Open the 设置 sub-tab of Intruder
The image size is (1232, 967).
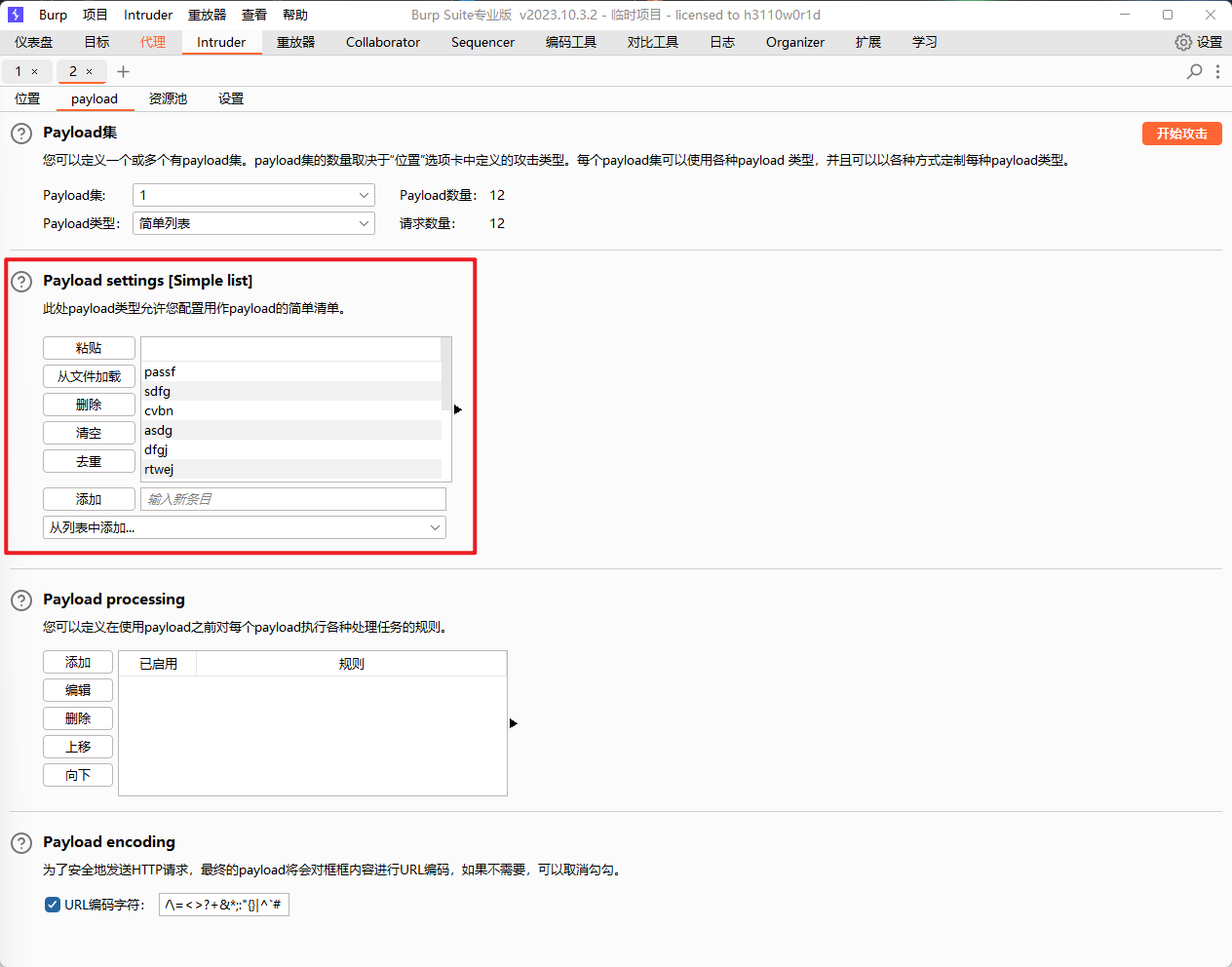[x=231, y=98]
